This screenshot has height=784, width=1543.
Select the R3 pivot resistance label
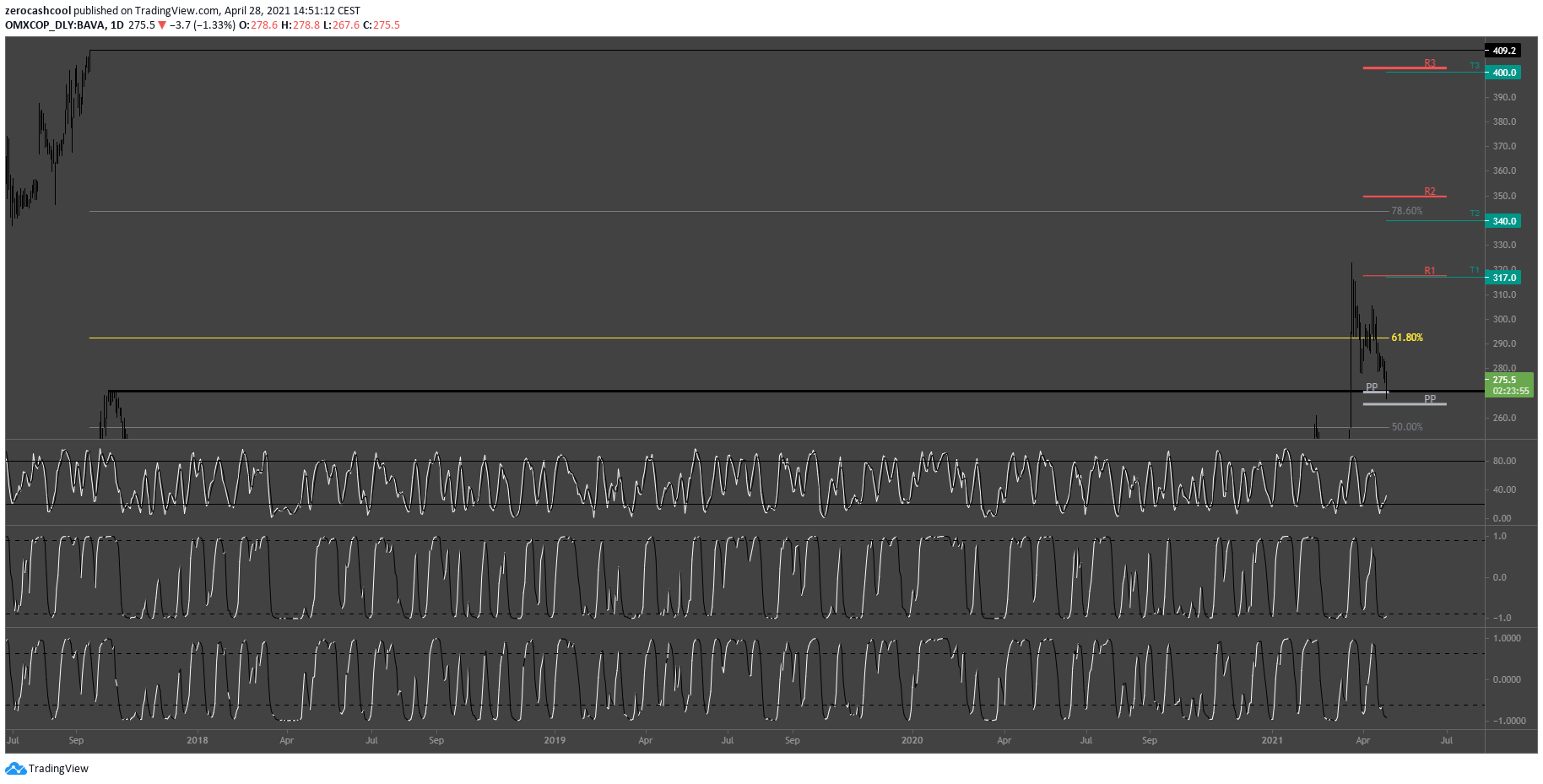coord(1430,63)
